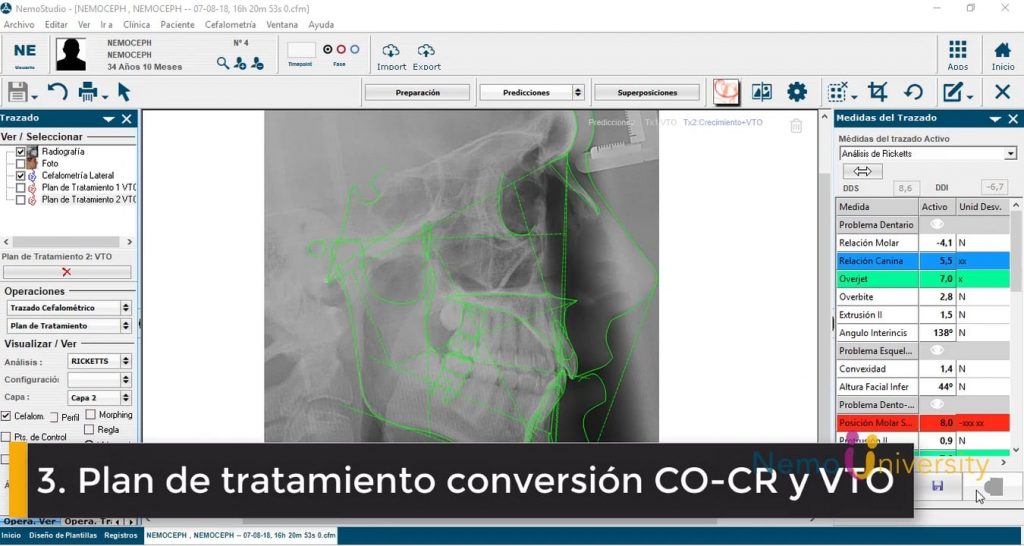
Task: Click the add patient icon
Action: 240,63
